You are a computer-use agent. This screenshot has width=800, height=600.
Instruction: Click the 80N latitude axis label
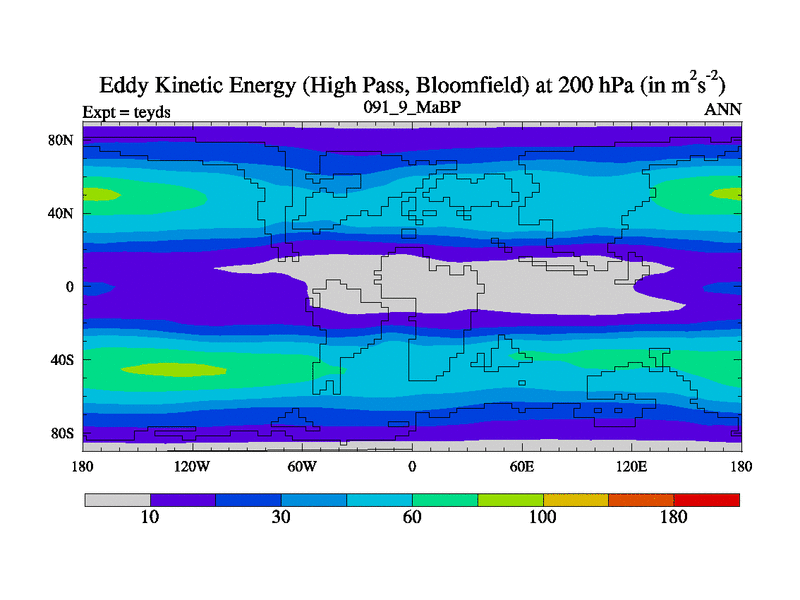click(x=62, y=140)
